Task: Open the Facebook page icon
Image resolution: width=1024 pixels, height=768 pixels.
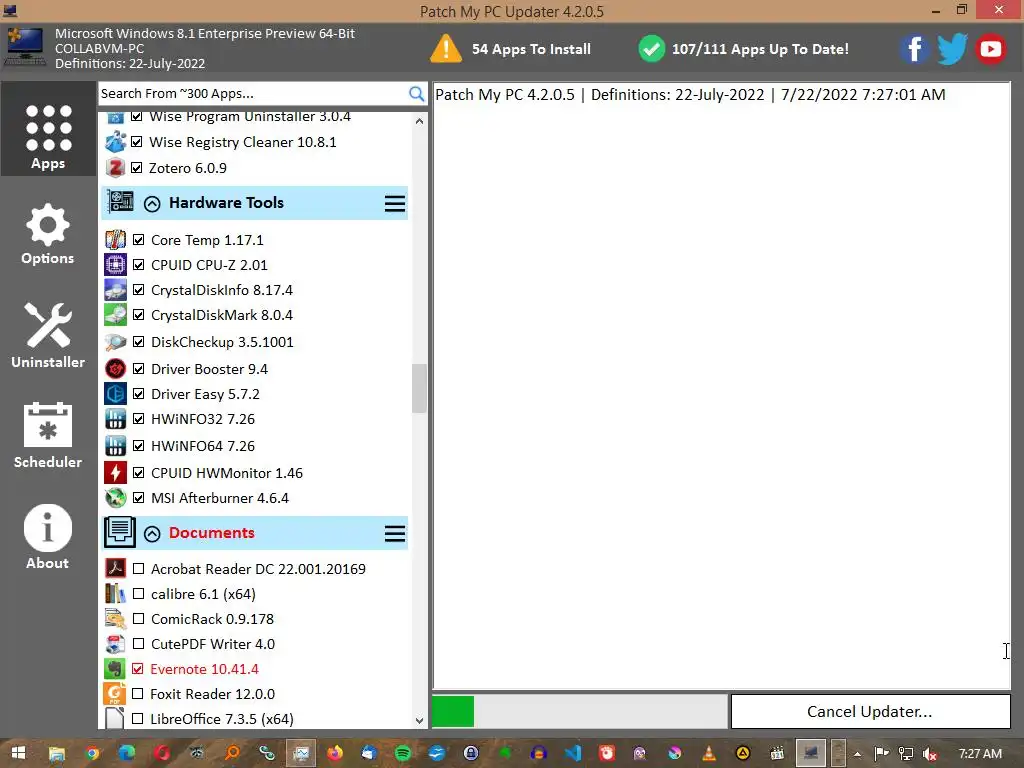Action: click(914, 49)
